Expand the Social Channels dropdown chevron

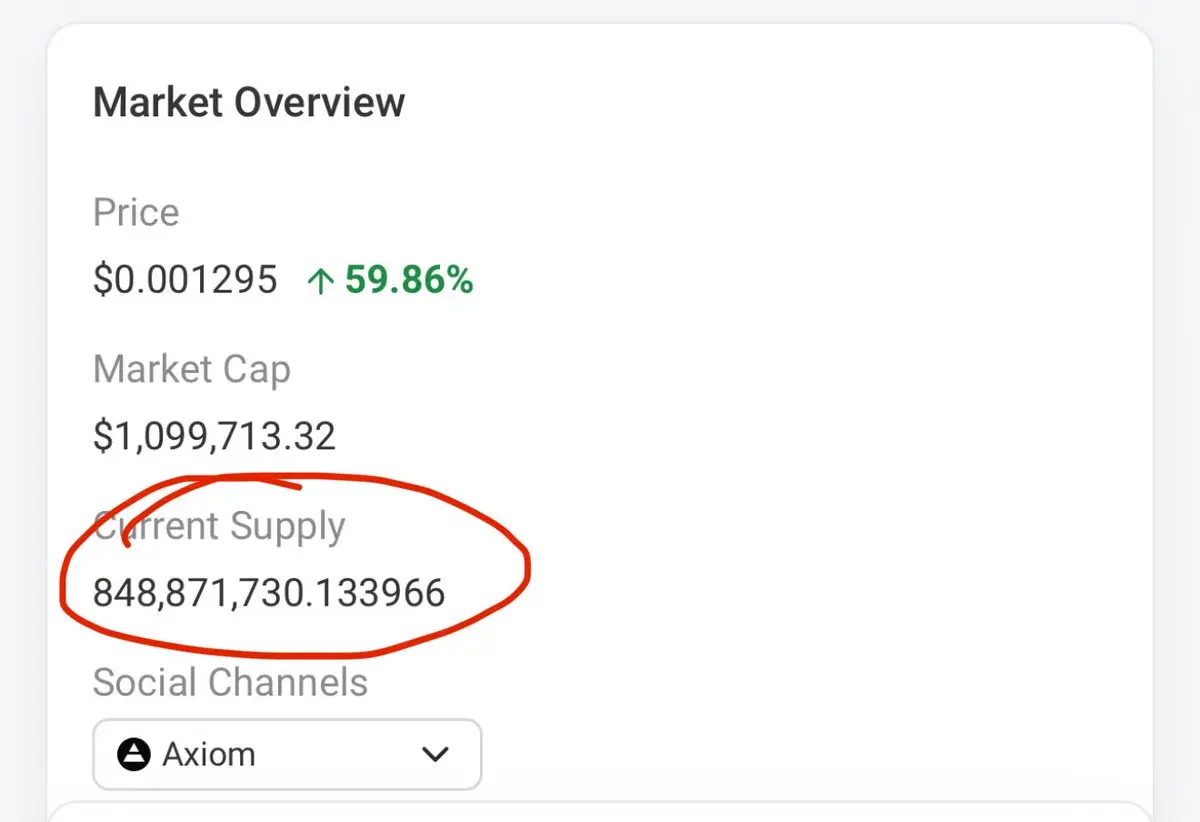435,754
